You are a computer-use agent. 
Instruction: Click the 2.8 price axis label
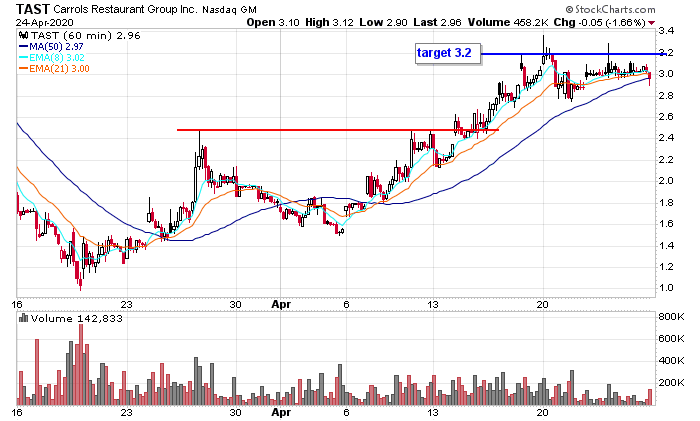pyautogui.click(x=666, y=96)
